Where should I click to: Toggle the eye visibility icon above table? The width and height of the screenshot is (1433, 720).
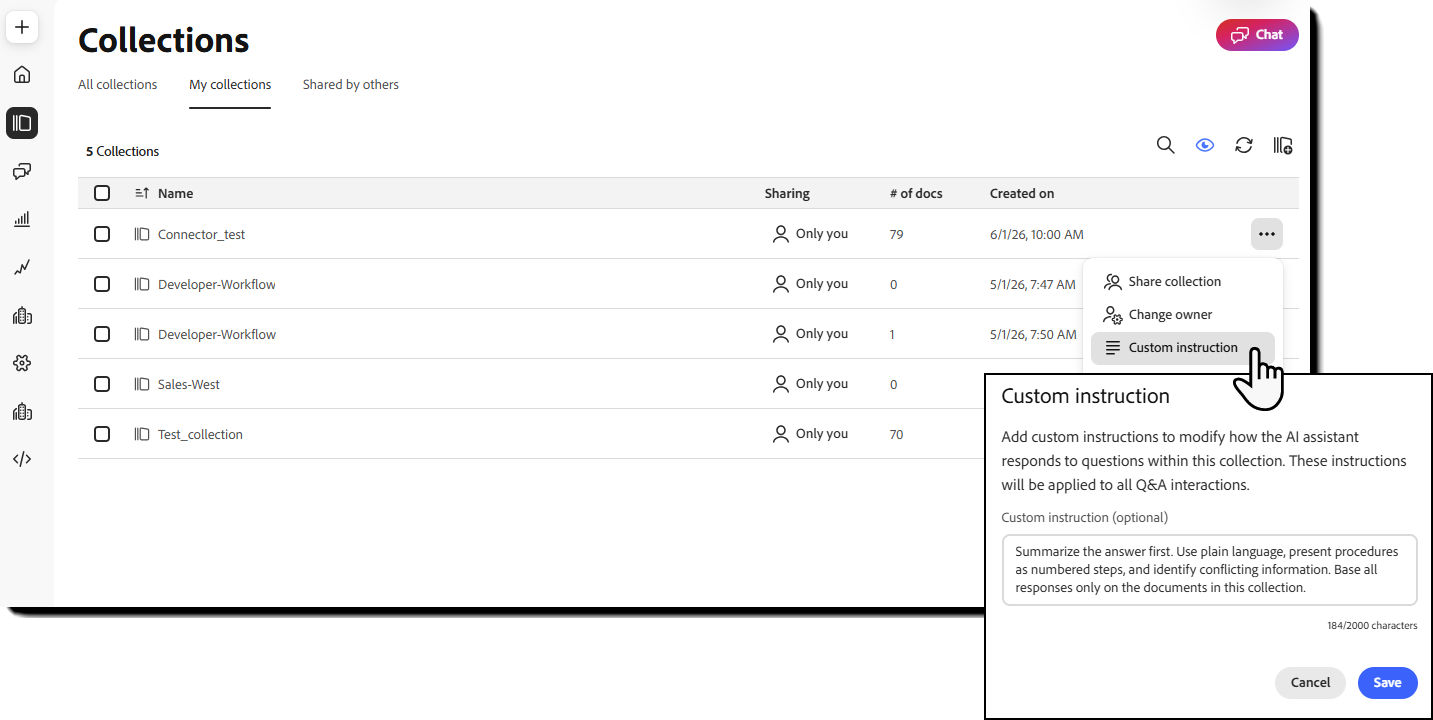pyautogui.click(x=1205, y=145)
